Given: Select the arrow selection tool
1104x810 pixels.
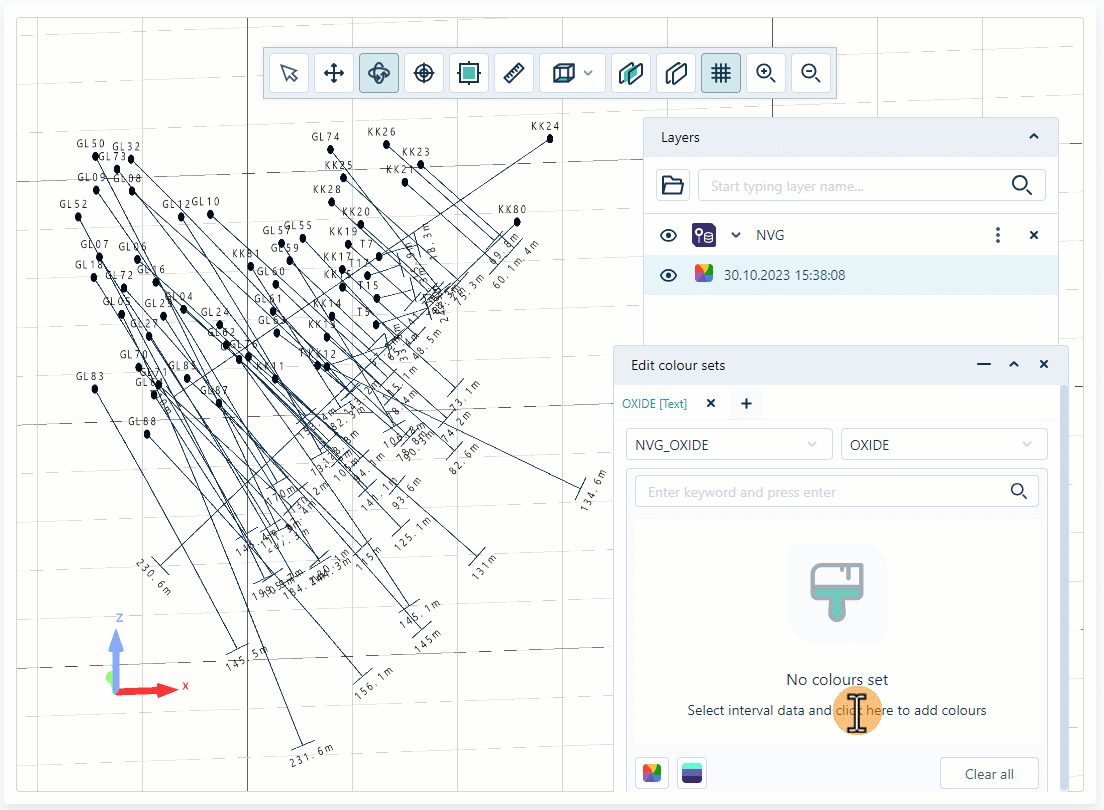Looking at the screenshot, I should coord(289,72).
